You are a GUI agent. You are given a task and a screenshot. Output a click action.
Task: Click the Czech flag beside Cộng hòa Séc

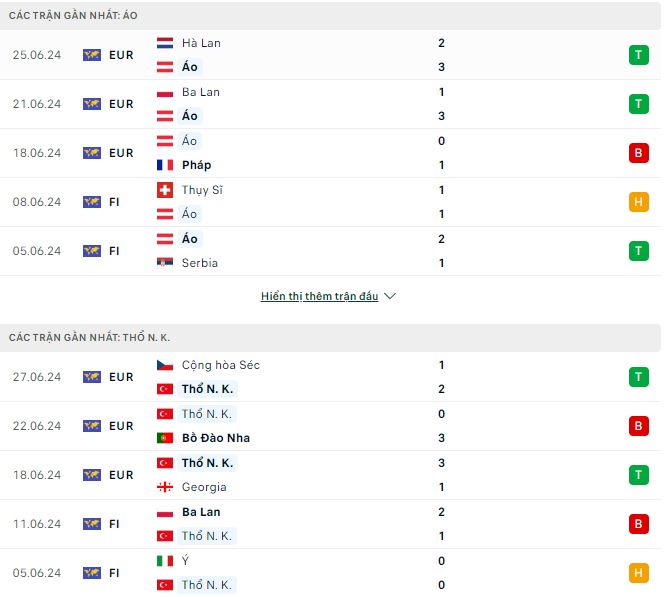165,365
